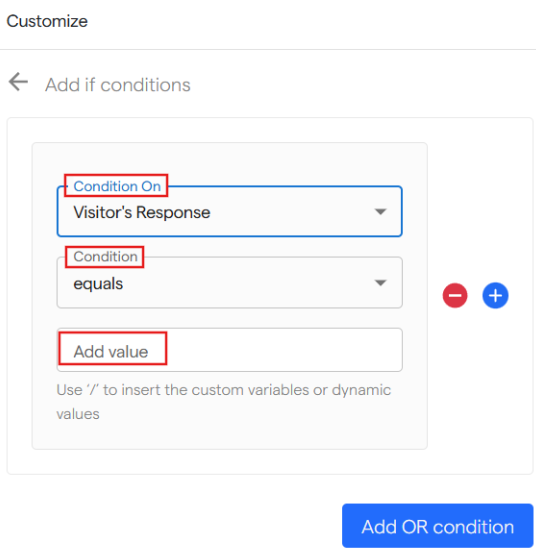Click the Add OR condition button
The width and height of the screenshot is (536, 554).
[x=437, y=526]
